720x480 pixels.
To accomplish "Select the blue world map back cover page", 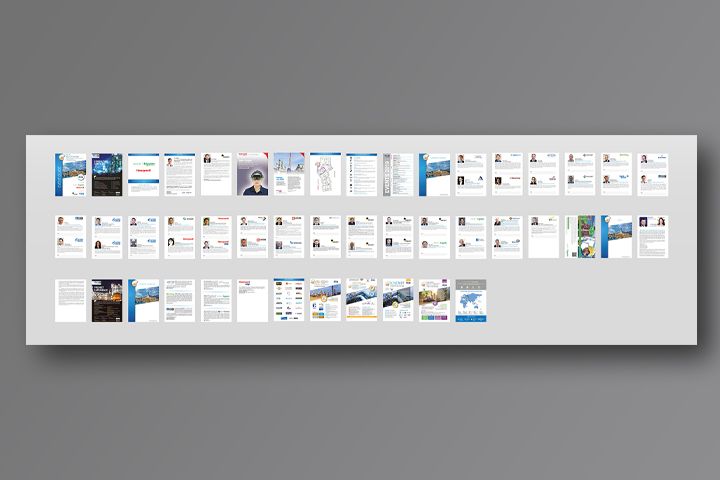I will click(x=471, y=300).
